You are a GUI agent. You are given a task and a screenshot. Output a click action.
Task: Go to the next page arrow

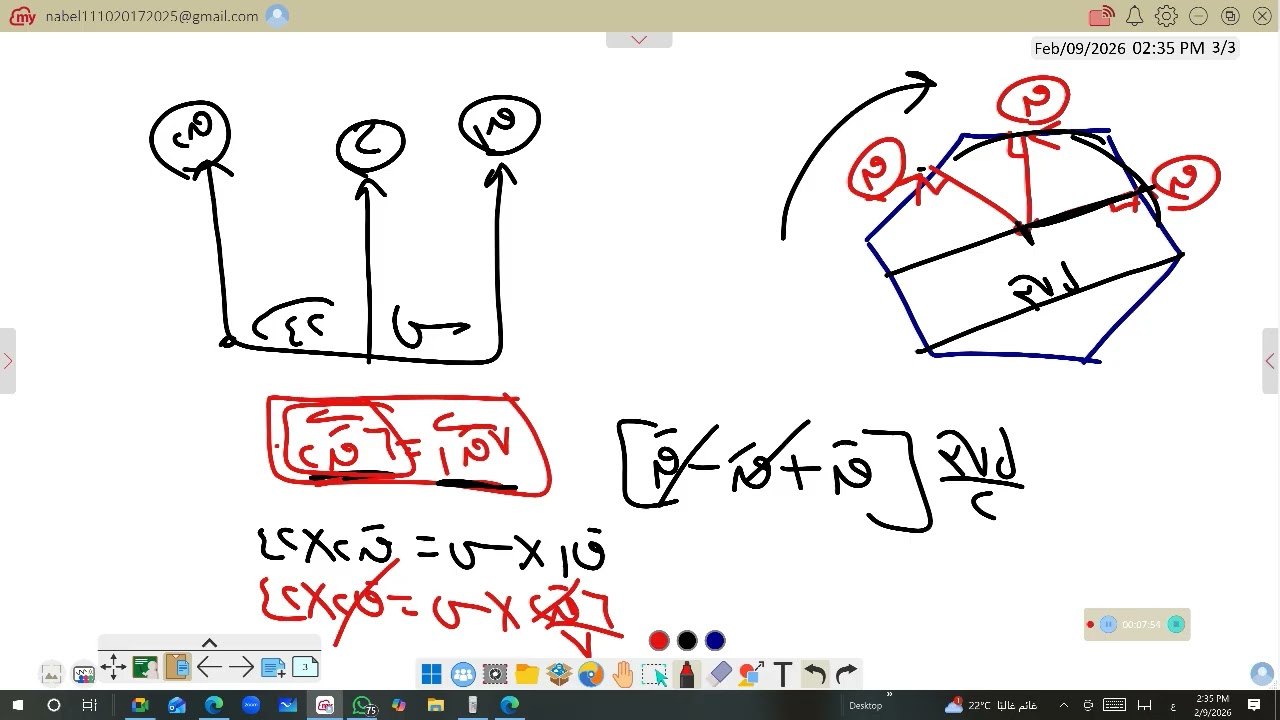241,667
